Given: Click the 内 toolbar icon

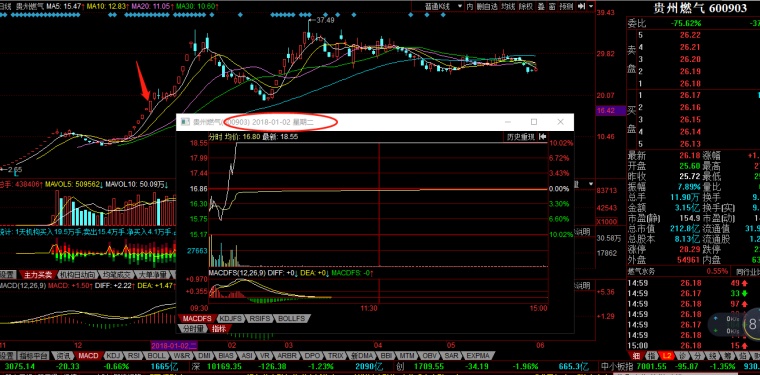Looking at the screenshot, I should click(469, 6).
